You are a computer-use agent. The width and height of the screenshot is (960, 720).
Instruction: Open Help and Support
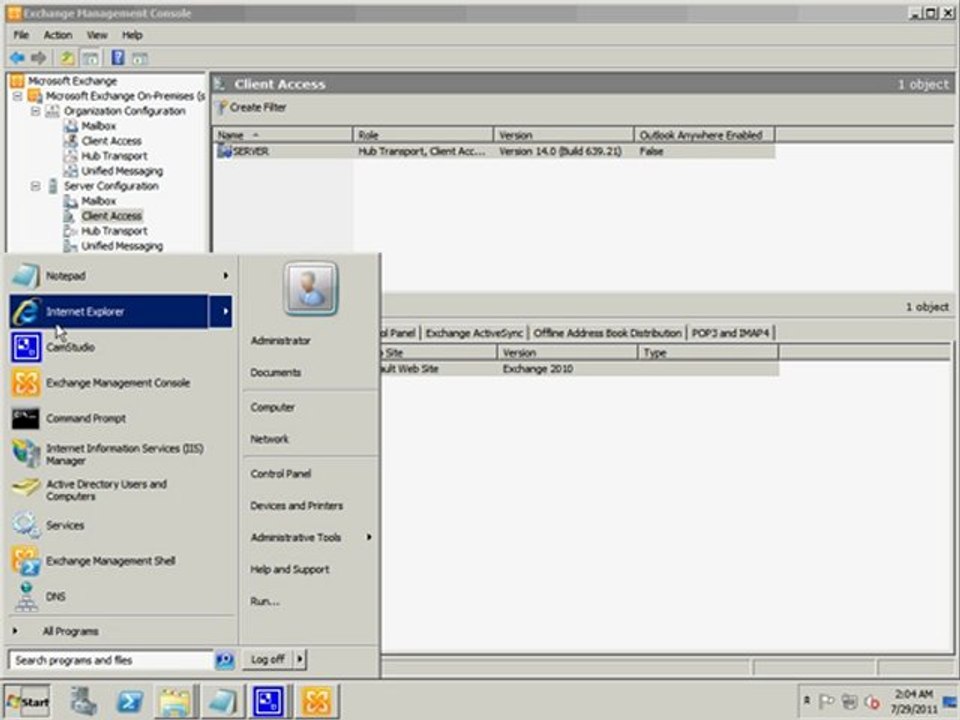click(x=290, y=569)
